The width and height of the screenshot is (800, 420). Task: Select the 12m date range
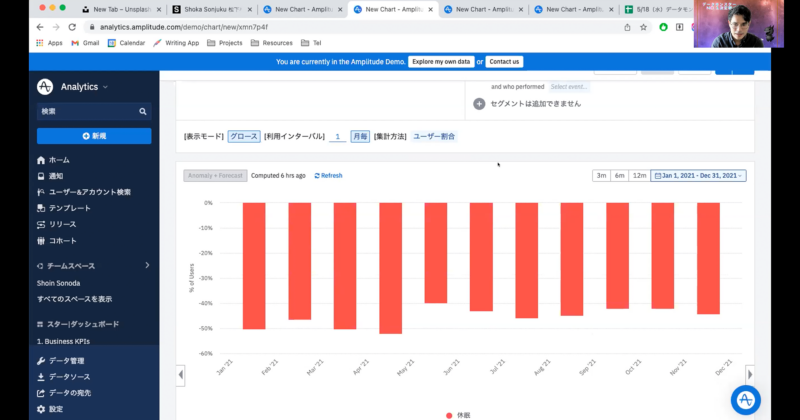(x=639, y=176)
